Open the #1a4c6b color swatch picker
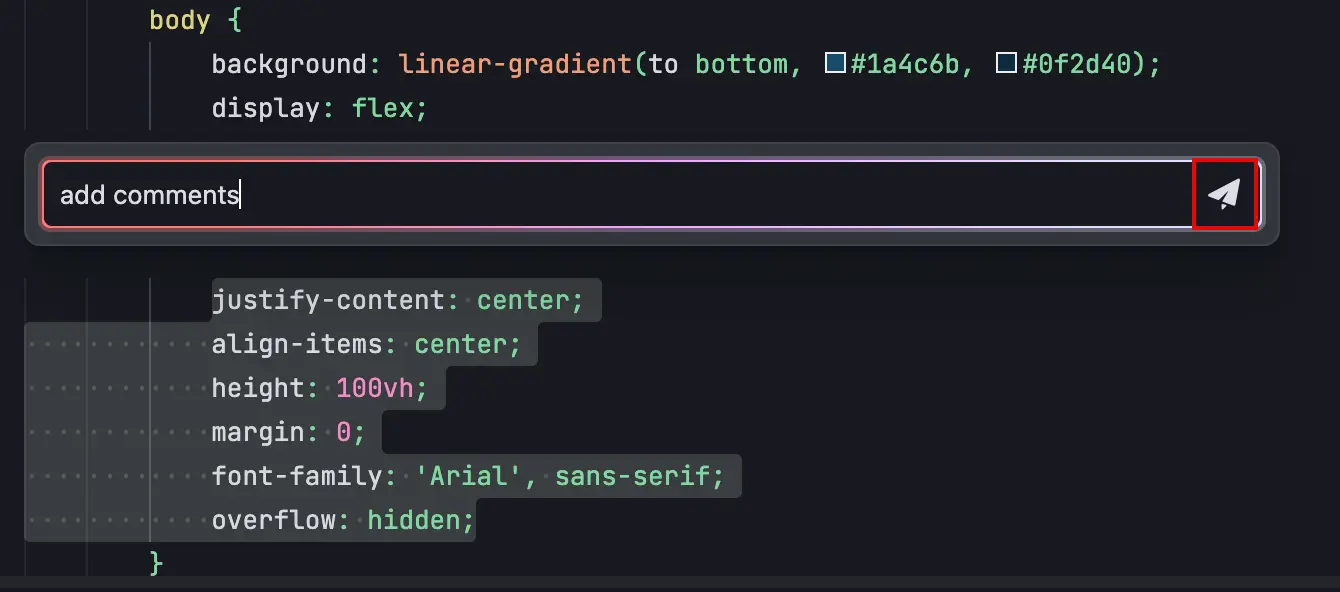Viewport: 1340px width, 592px height. coord(834,64)
